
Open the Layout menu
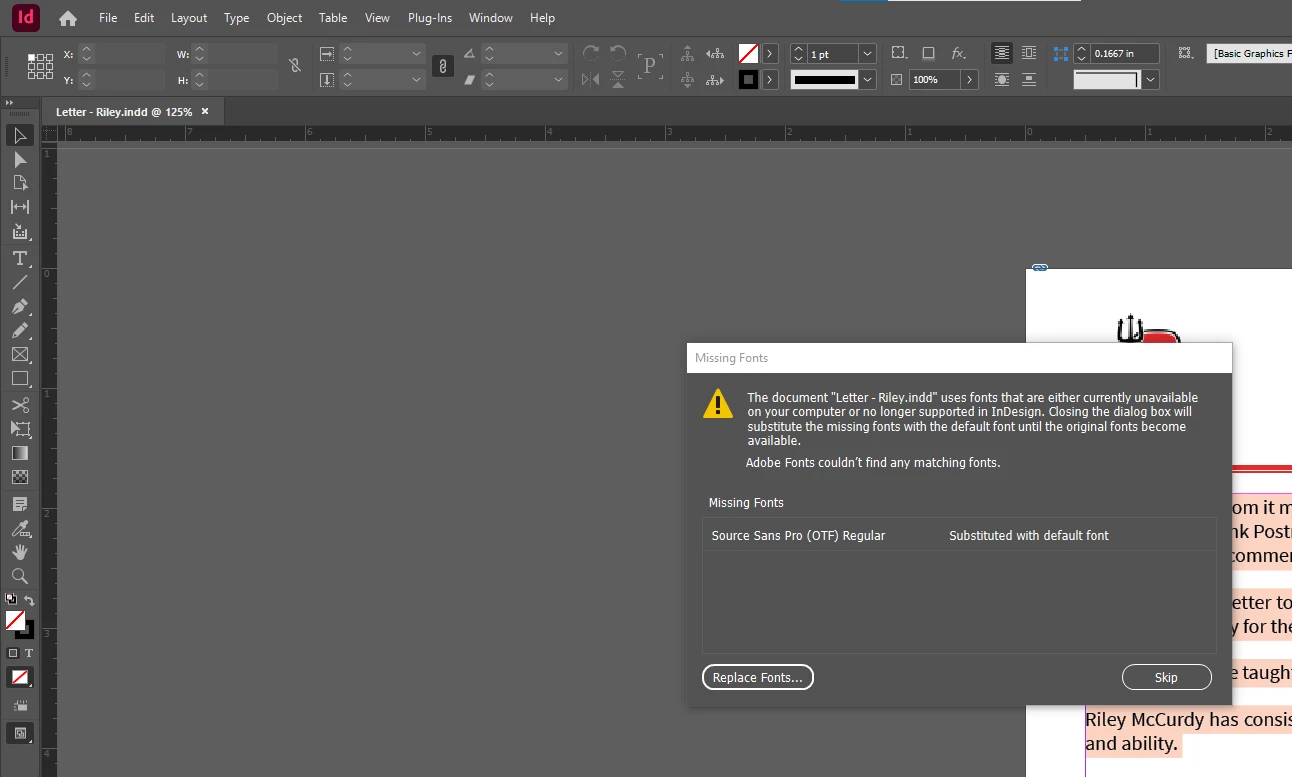click(x=189, y=18)
